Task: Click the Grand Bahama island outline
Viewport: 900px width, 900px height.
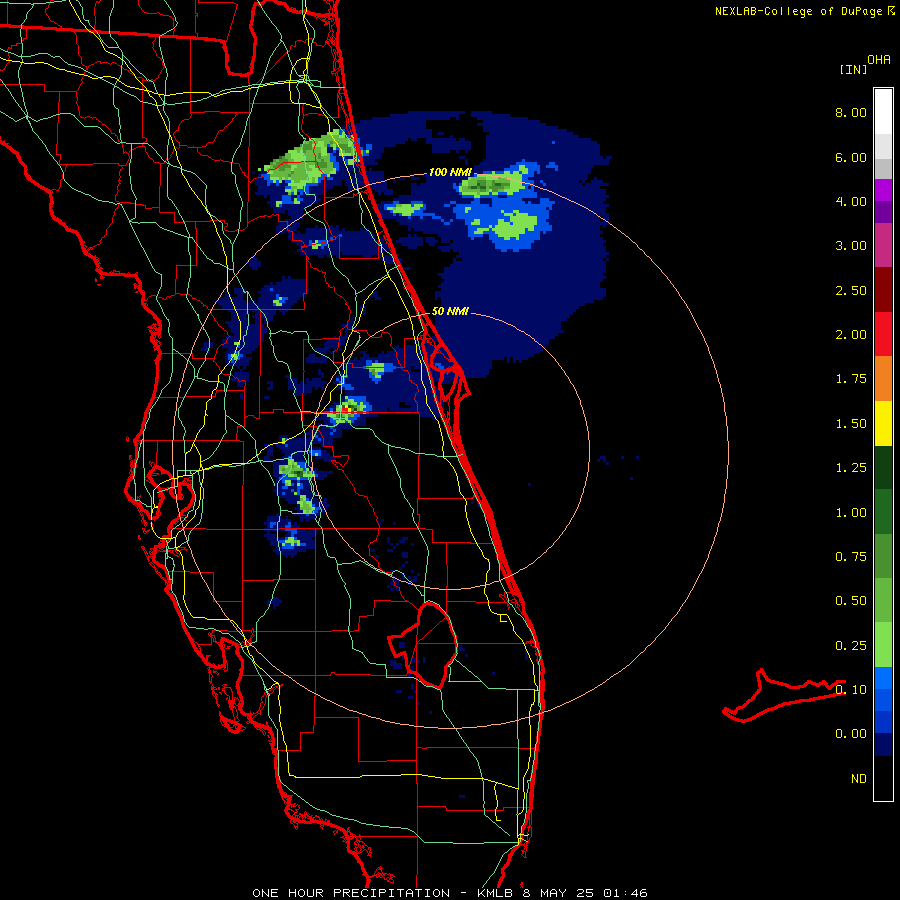Action: 783,696
